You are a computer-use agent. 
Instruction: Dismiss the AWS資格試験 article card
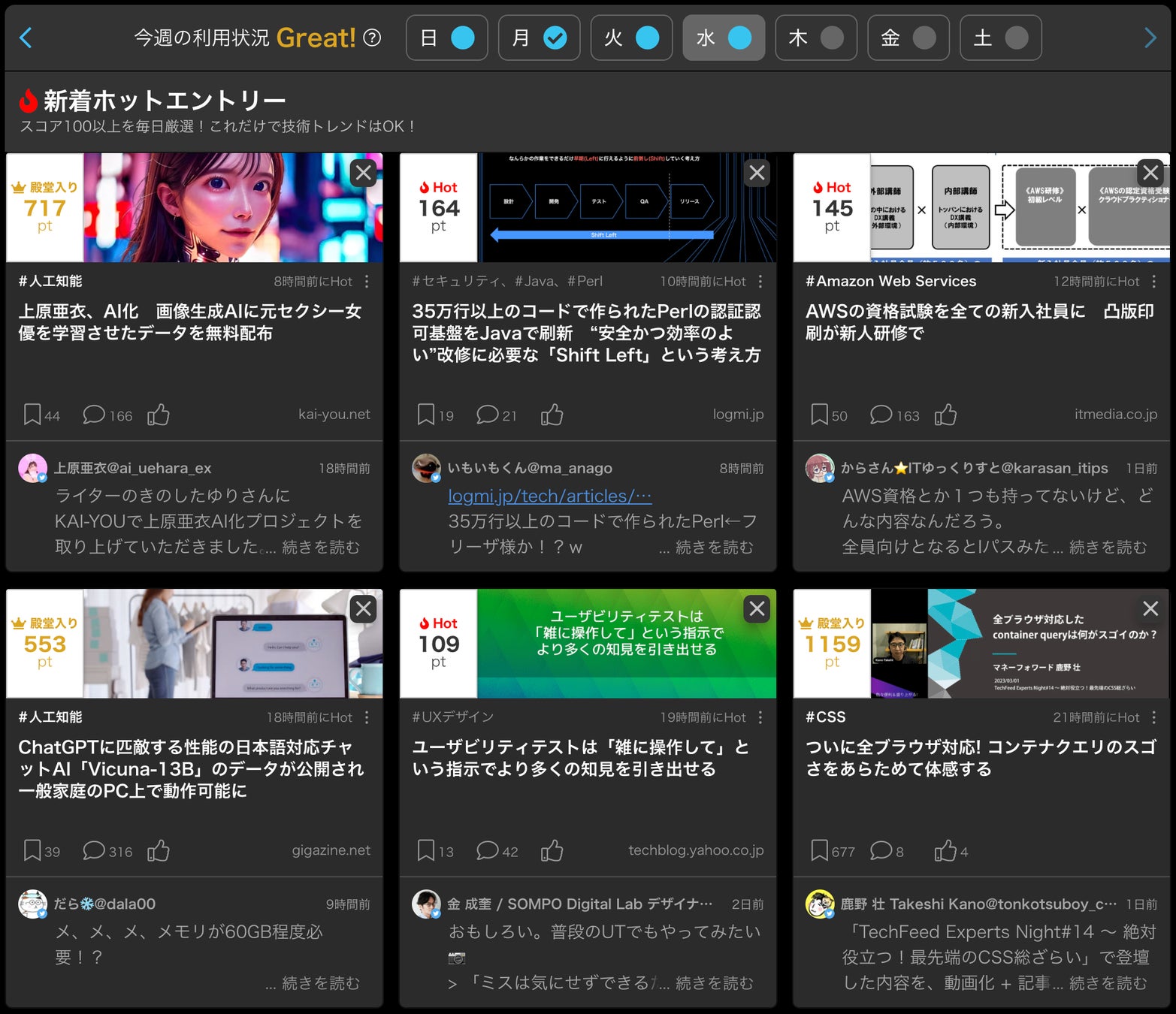[1150, 174]
